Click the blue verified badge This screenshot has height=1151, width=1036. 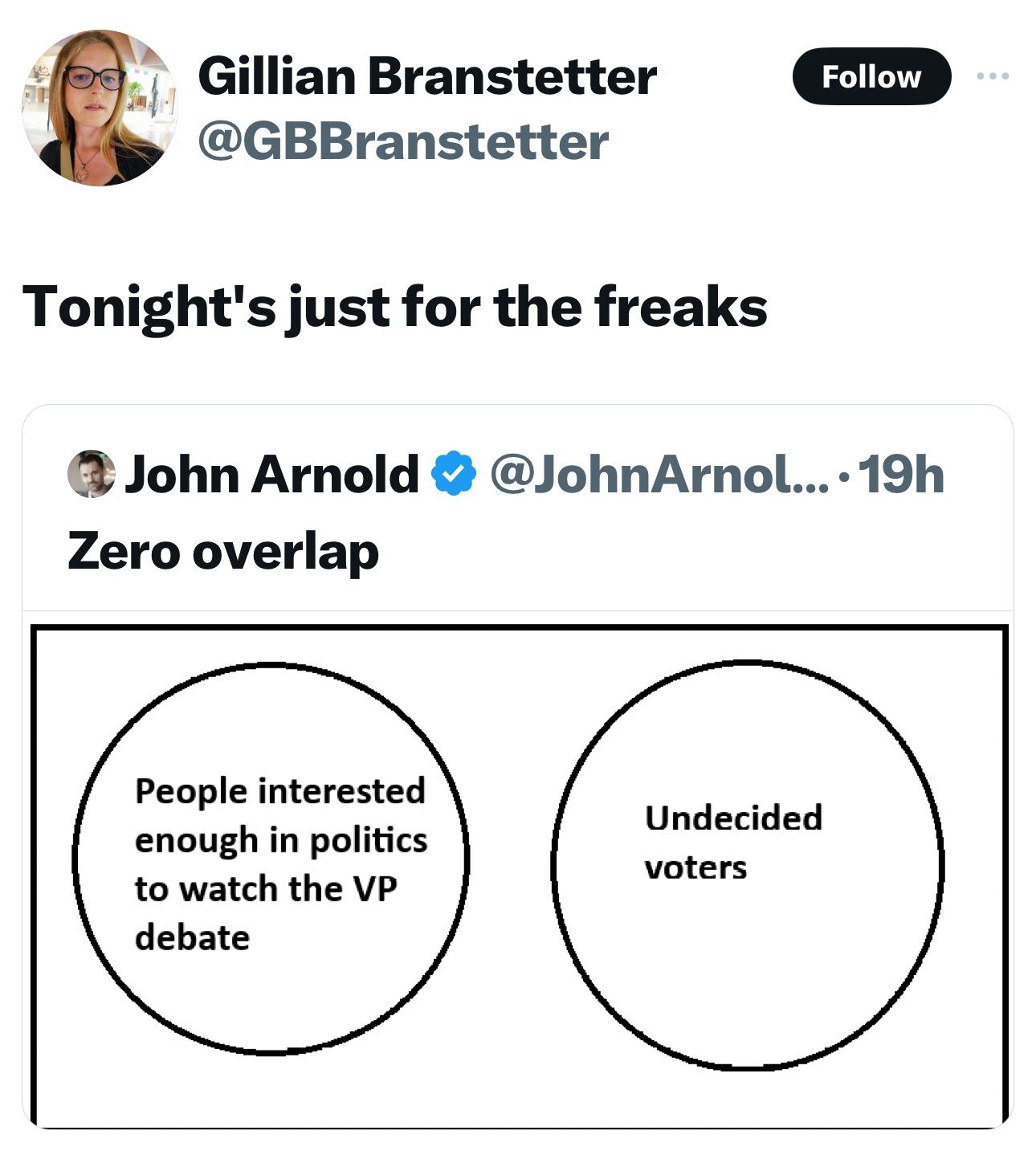(455, 474)
